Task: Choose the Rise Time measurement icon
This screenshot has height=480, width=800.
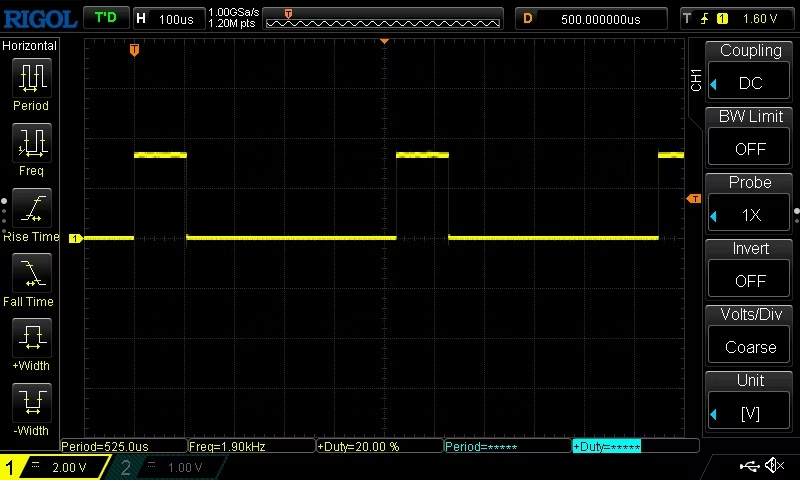Action: point(32,208)
